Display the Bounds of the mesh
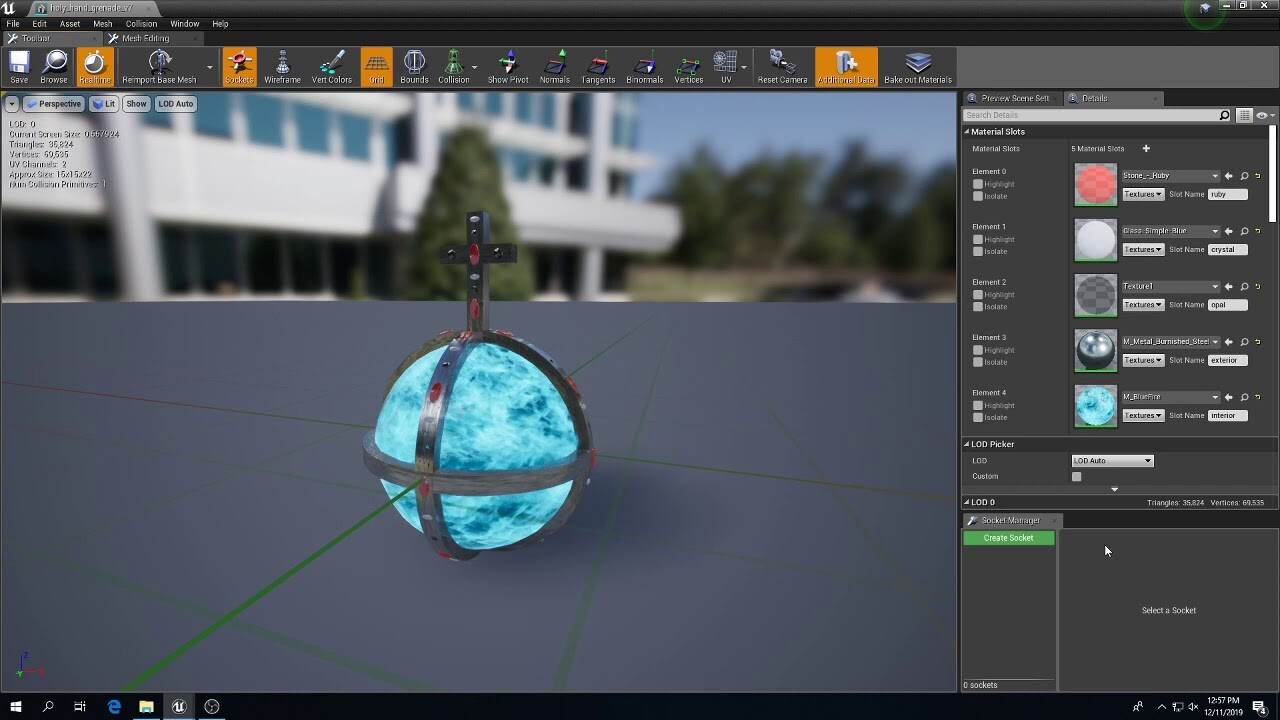This screenshot has height=720, width=1280. [x=414, y=66]
